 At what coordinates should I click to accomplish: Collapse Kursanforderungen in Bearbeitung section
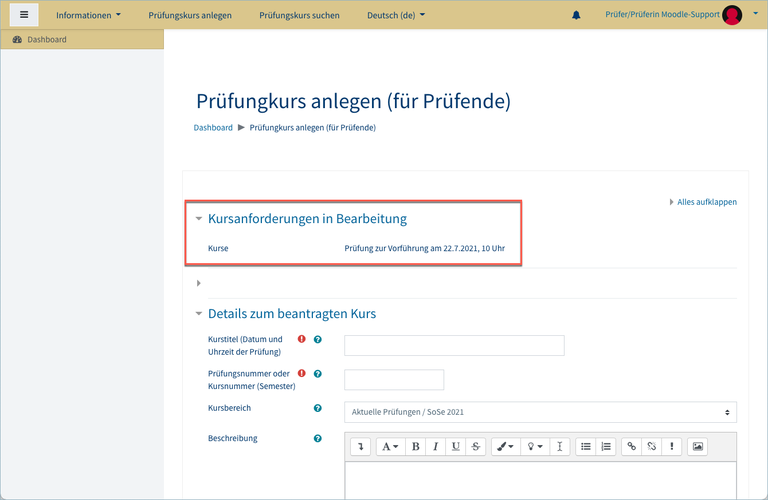click(x=198, y=218)
